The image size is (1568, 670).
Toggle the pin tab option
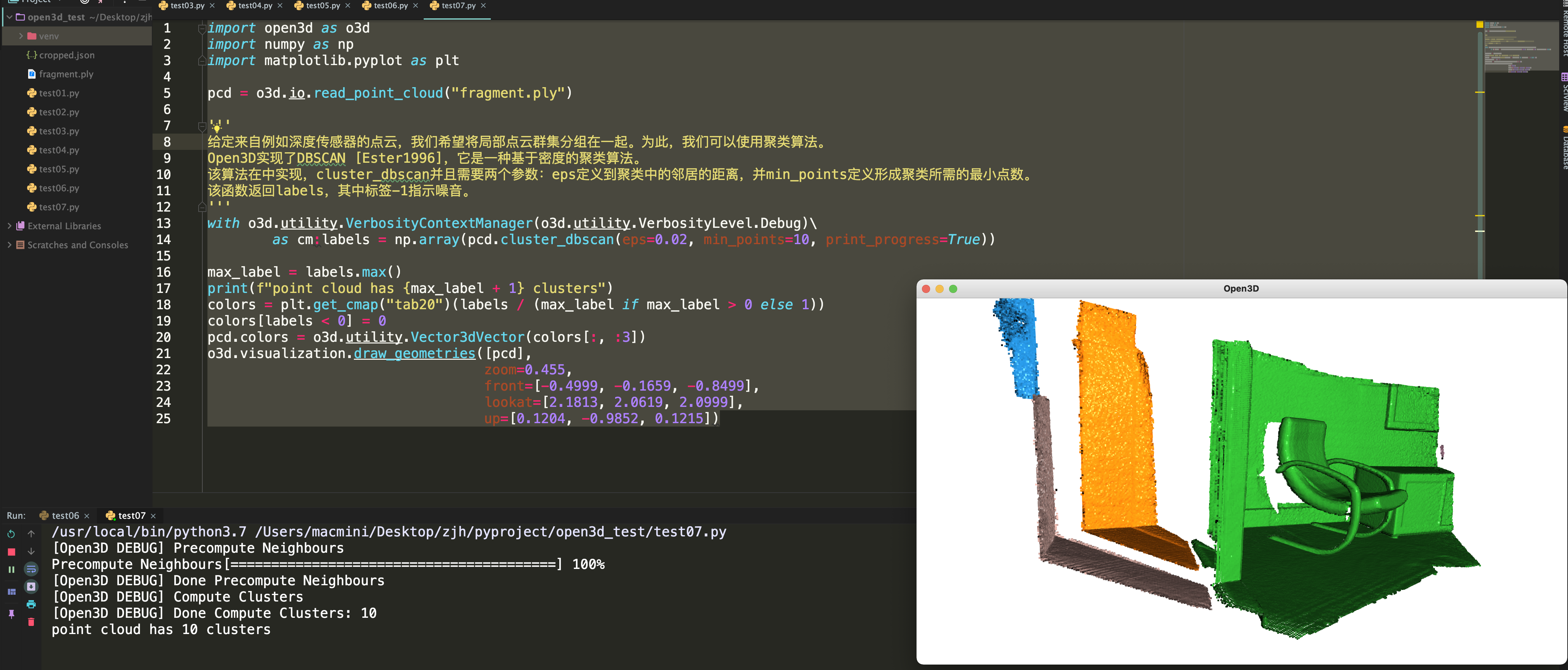pos(11,614)
